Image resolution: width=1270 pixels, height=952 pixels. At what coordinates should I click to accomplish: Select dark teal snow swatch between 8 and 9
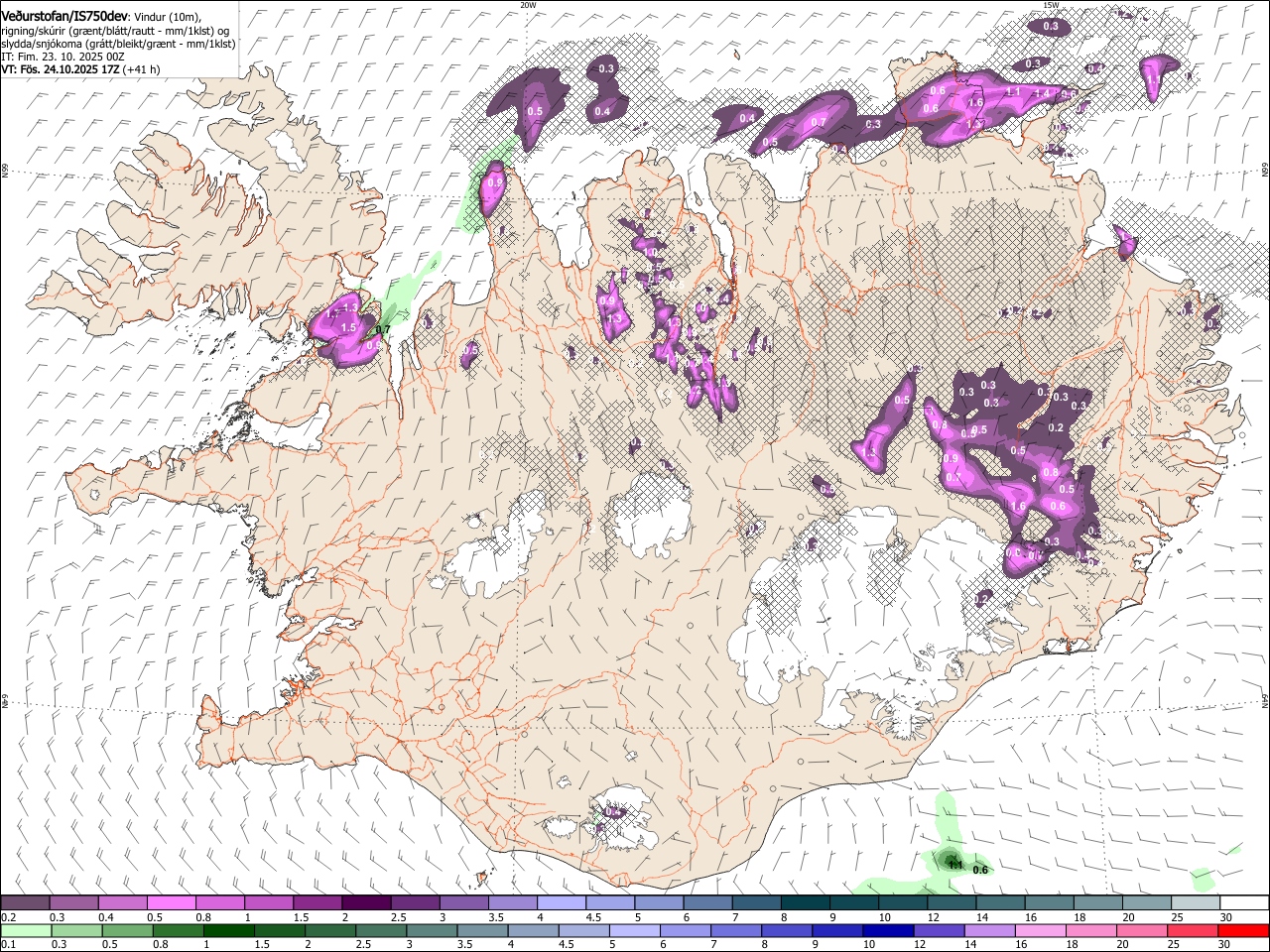click(x=805, y=902)
